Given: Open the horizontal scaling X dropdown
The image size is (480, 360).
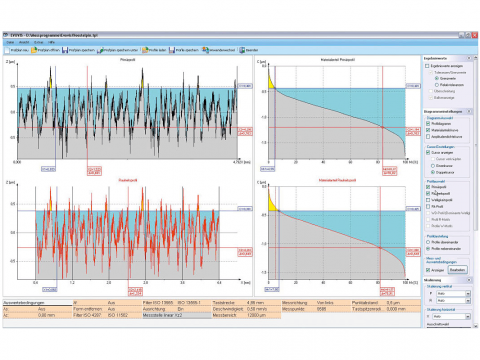Looking at the screenshot, I should (x=468, y=316).
